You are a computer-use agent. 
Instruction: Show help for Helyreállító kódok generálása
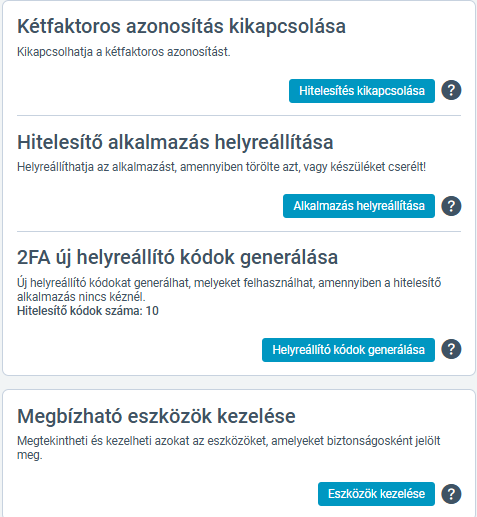tap(451, 349)
